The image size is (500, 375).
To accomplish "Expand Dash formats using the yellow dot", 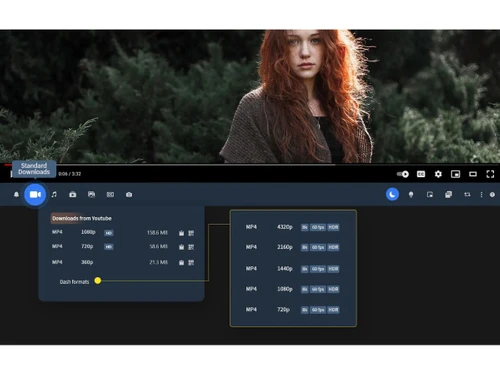I will point(98,281).
